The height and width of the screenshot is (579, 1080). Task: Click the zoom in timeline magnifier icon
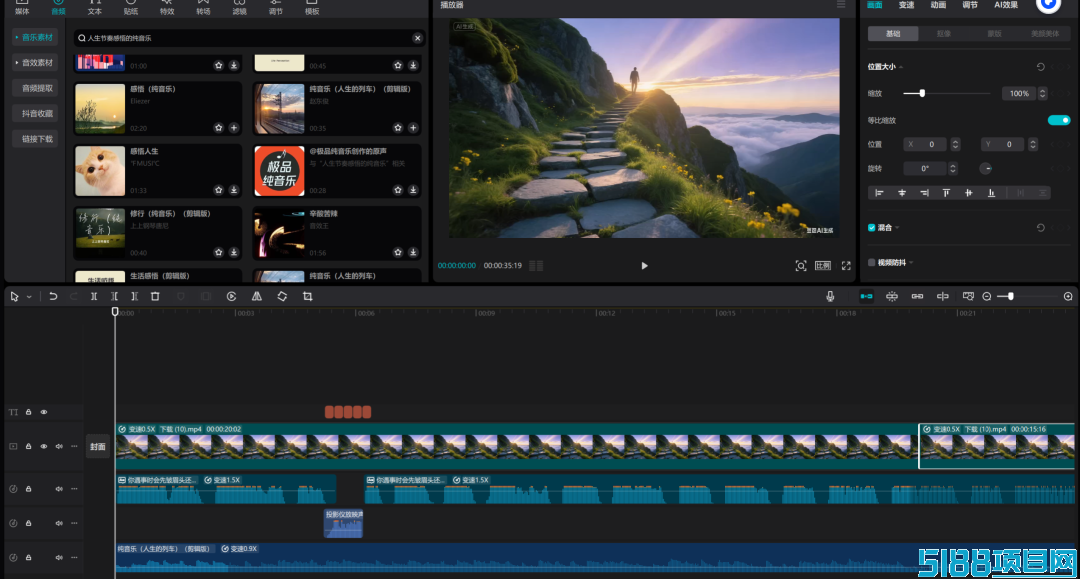[1068, 296]
